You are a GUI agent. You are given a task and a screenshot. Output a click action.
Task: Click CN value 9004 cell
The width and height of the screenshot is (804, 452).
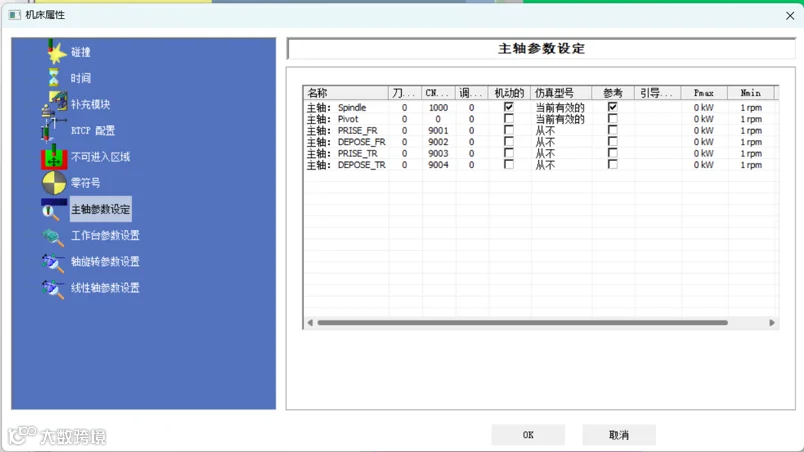point(438,165)
